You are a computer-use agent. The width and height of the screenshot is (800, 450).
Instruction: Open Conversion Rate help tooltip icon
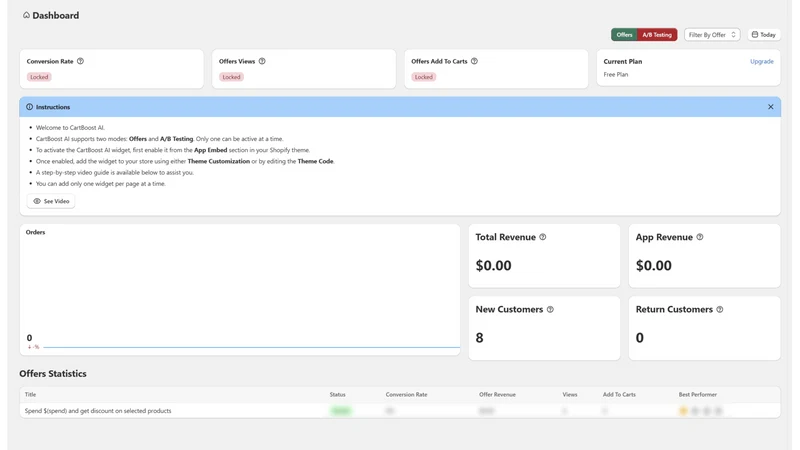(80, 61)
